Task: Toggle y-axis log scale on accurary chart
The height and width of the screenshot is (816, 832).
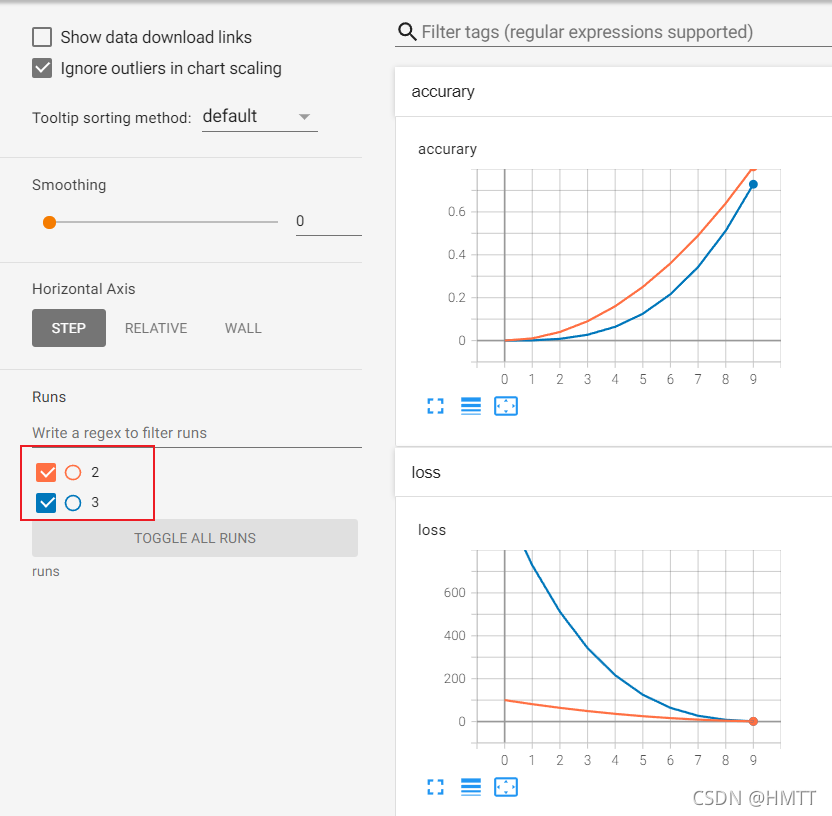Action: click(x=471, y=406)
